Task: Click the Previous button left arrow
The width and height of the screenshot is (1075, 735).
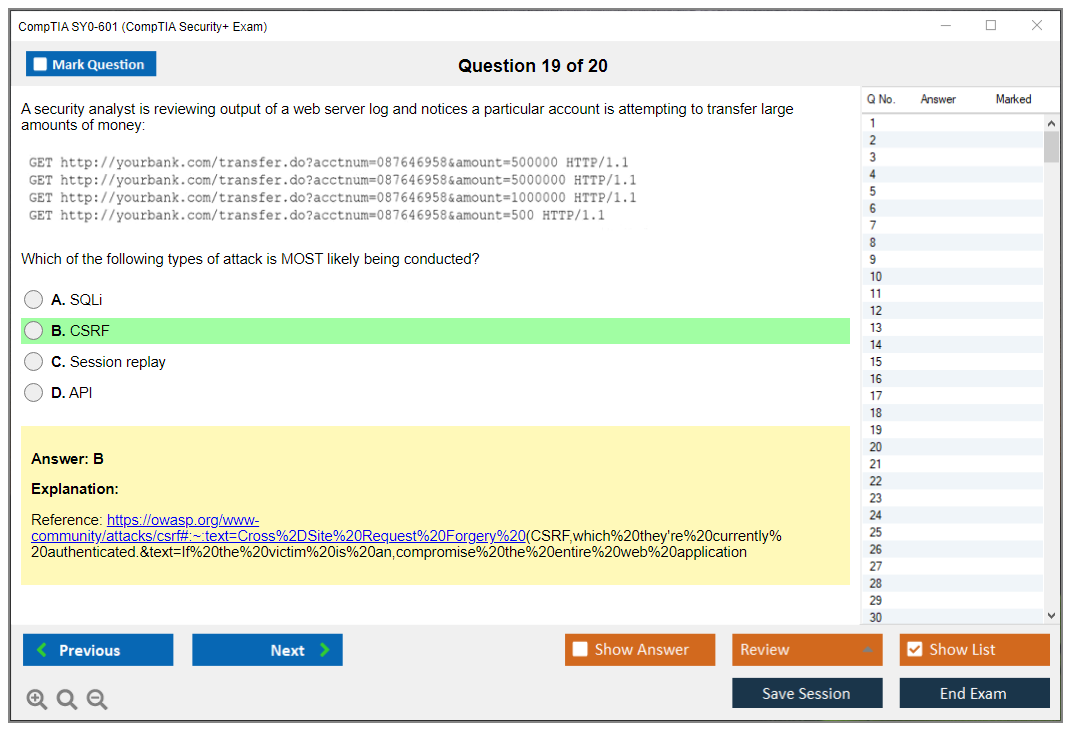Action: click(x=42, y=650)
